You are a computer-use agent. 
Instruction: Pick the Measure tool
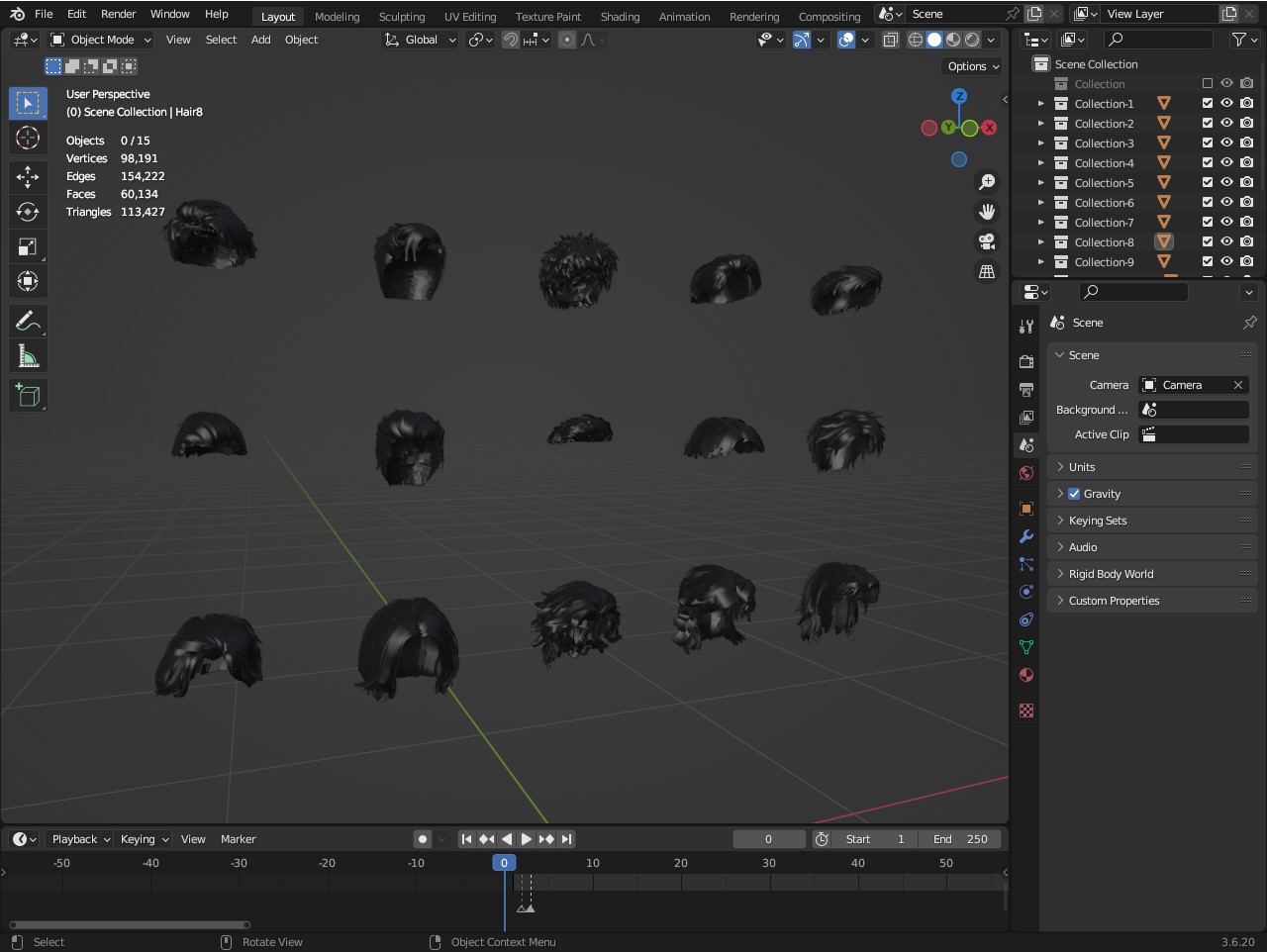pyautogui.click(x=28, y=356)
